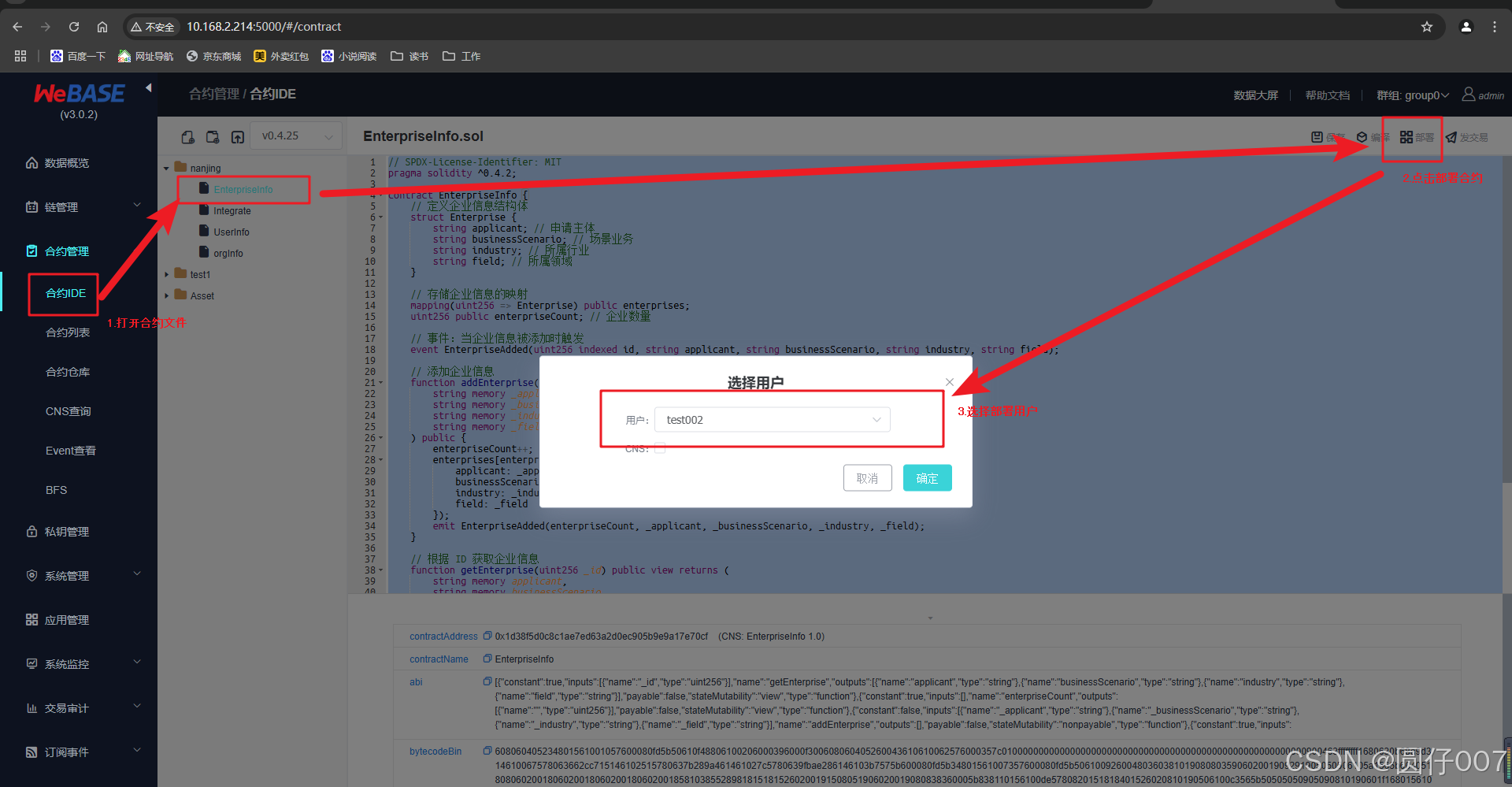Close the 选择用户 dialog with X
Image resolution: width=1512 pixels, height=787 pixels.
point(950,382)
